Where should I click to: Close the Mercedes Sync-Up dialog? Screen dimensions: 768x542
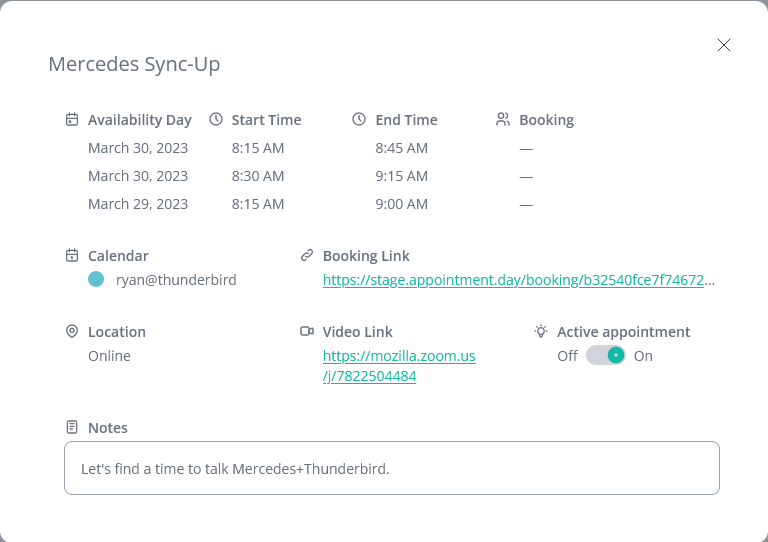tap(724, 45)
